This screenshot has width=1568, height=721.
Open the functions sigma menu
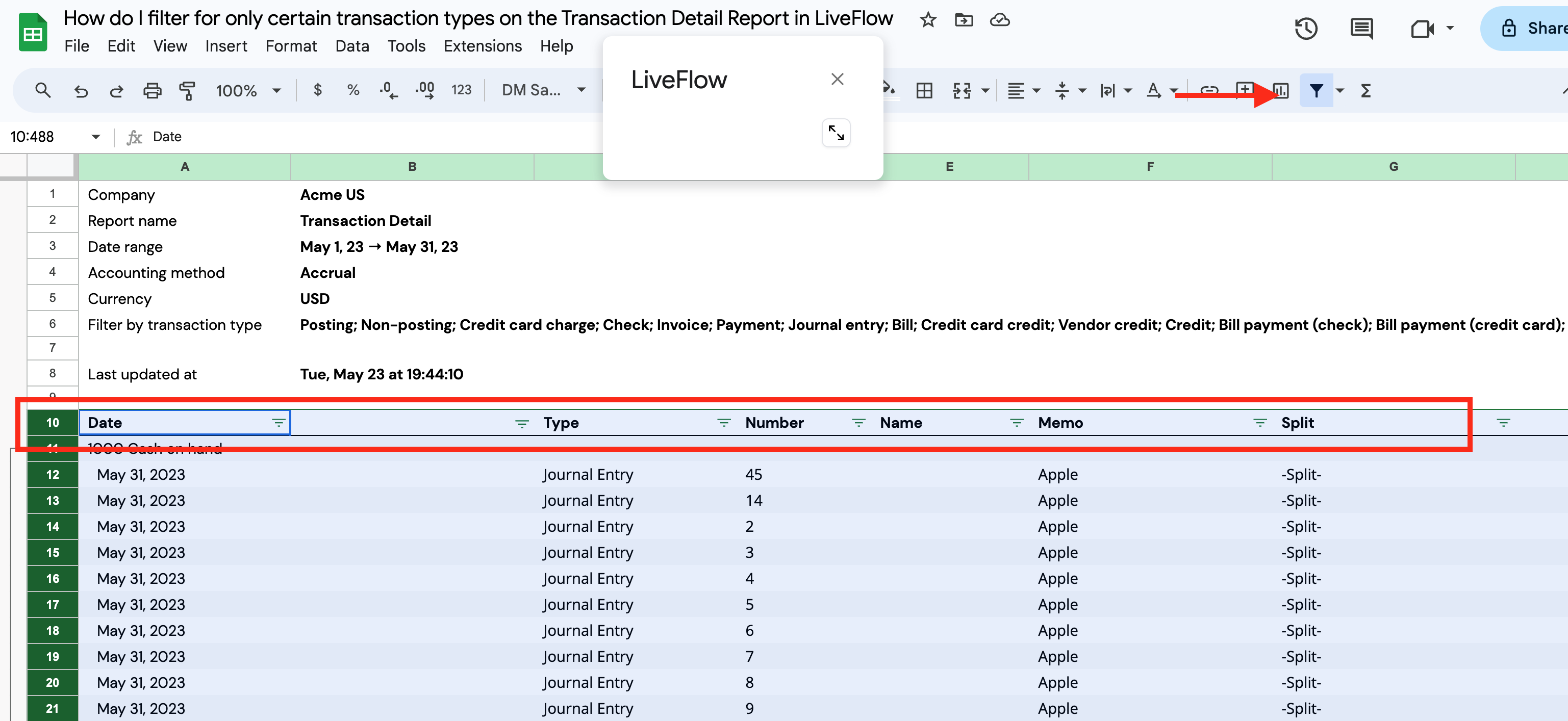[1366, 91]
